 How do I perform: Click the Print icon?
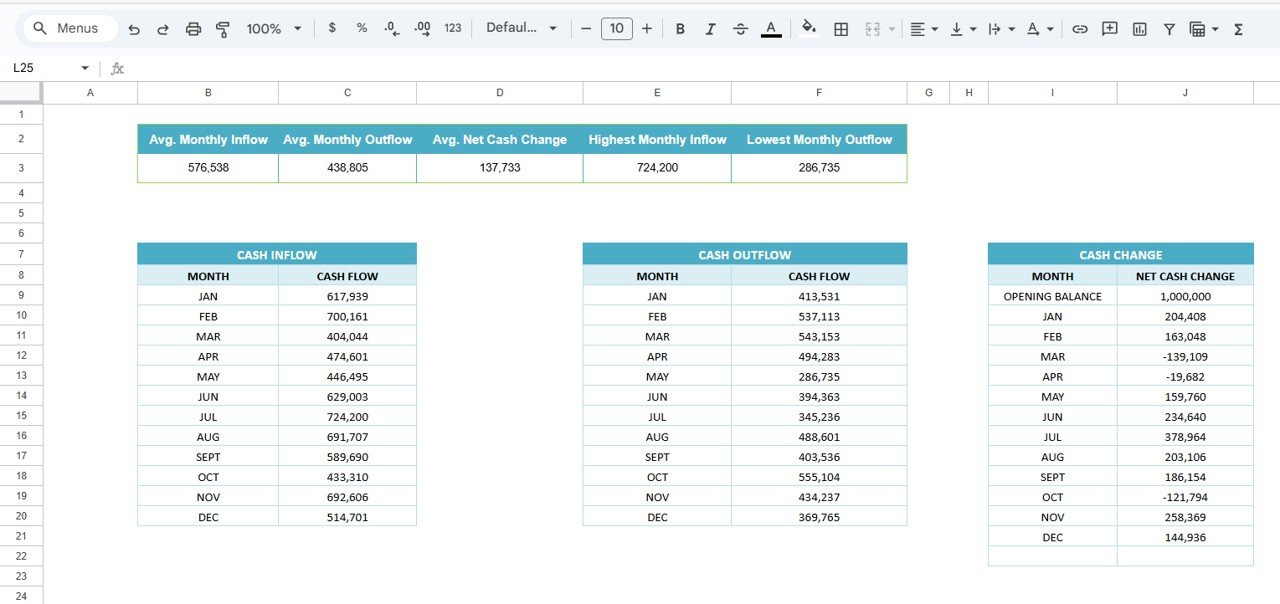(193, 29)
